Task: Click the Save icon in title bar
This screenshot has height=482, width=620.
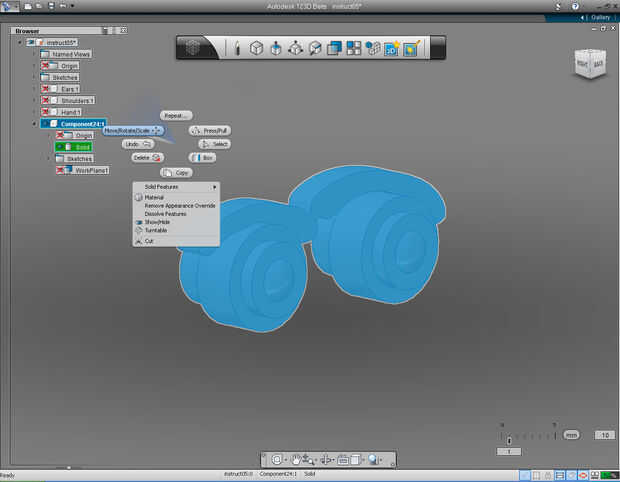Action: tap(51, 6)
